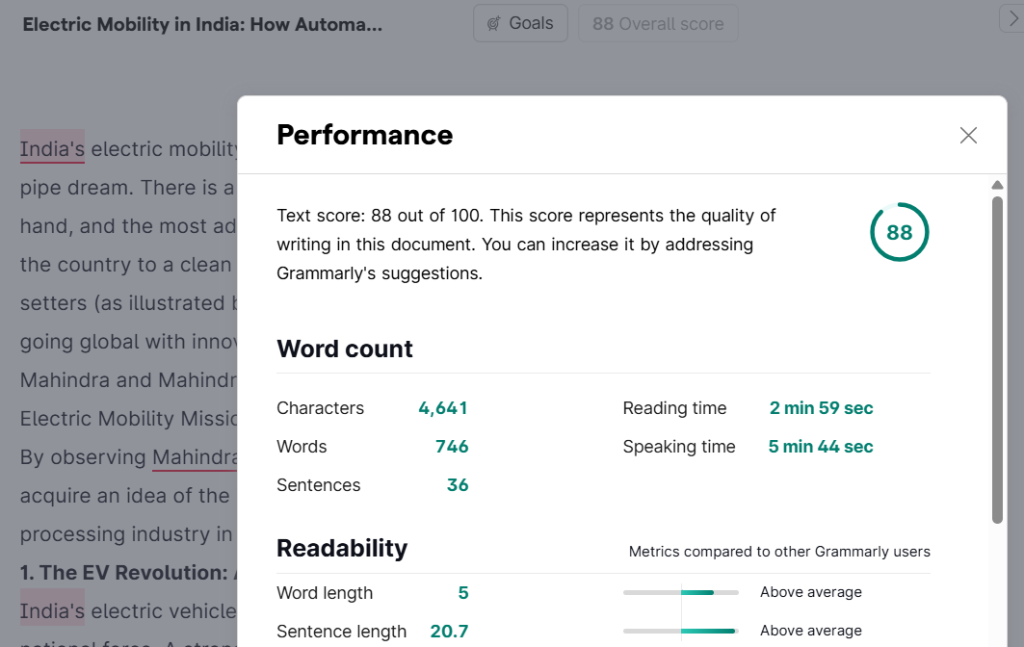Click the Performance dialog scrollbar thumb
Screen dimensions: 1024x647
tap(996, 360)
